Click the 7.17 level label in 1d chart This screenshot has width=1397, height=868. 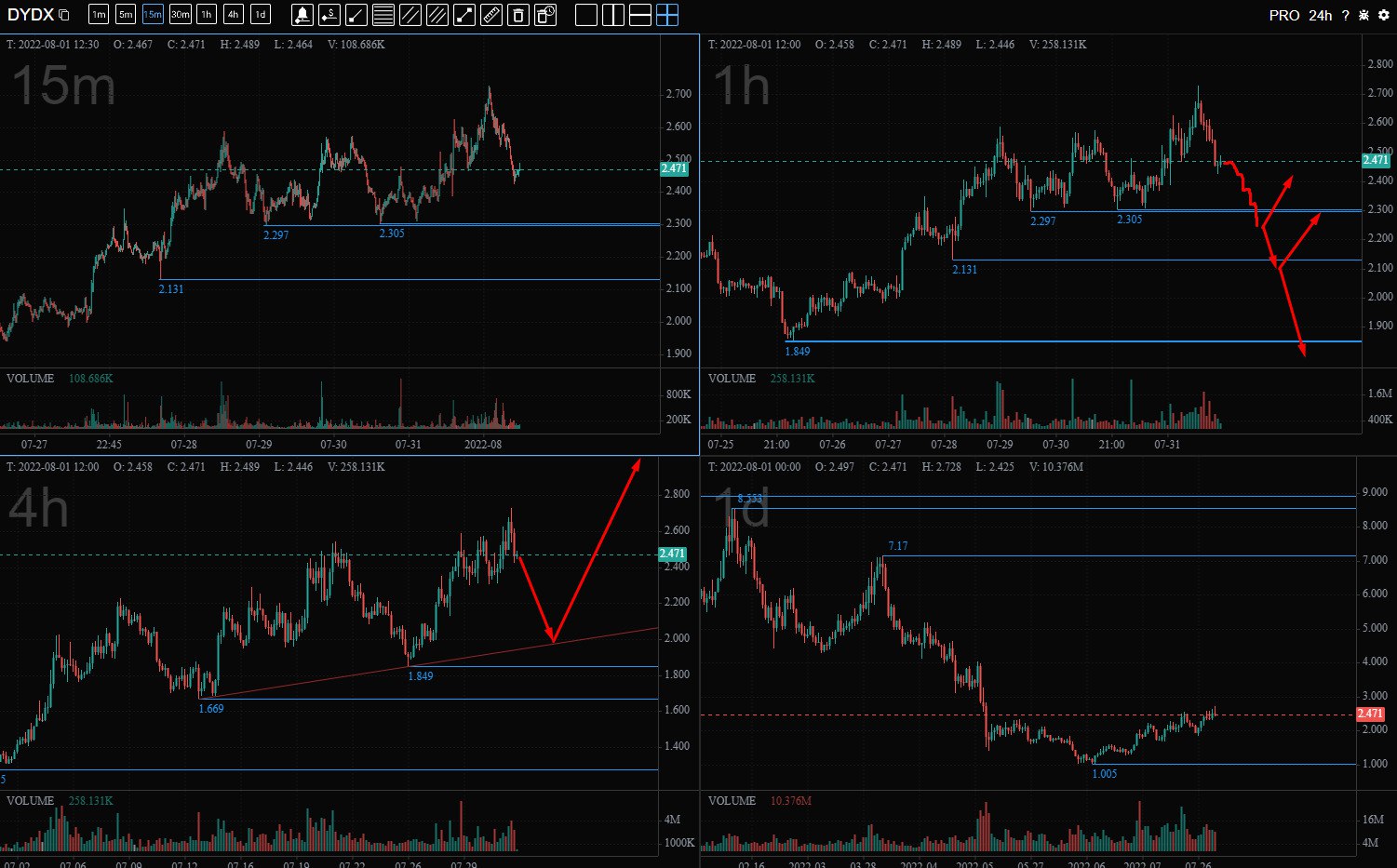pos(898,546)
